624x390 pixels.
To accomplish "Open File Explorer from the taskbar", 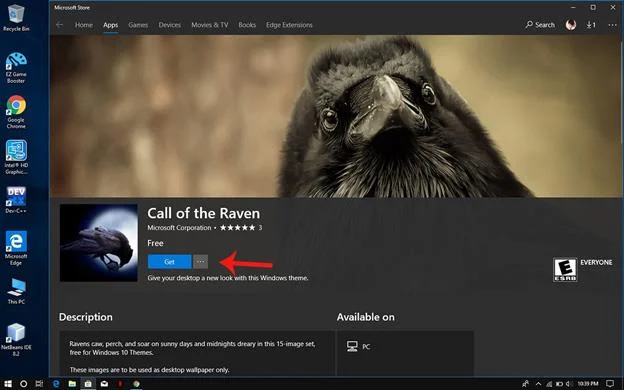I will 72,384.
